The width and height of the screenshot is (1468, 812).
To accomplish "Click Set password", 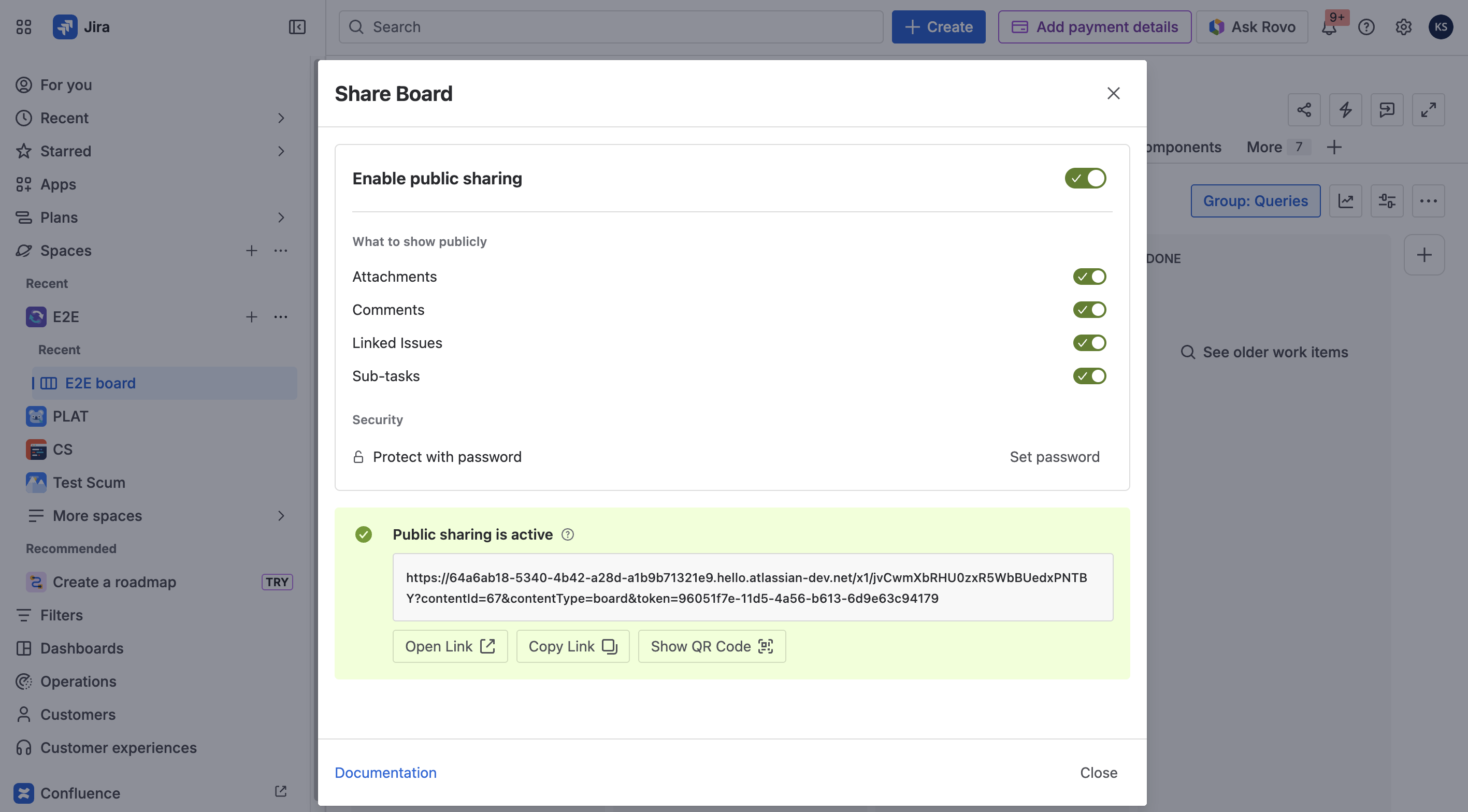I will click(x=1054, y=457).
